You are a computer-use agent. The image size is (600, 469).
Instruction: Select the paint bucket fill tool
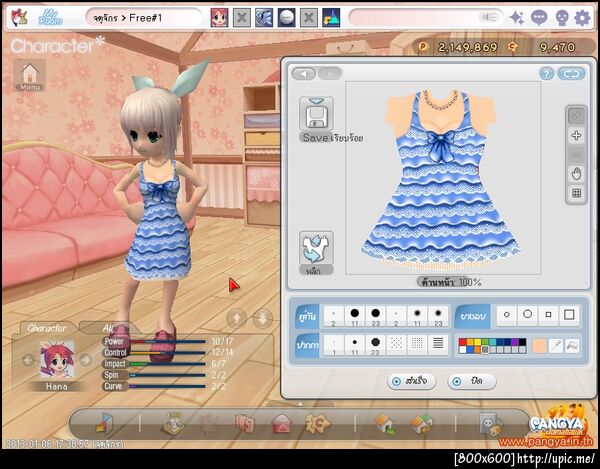point(572,346)
